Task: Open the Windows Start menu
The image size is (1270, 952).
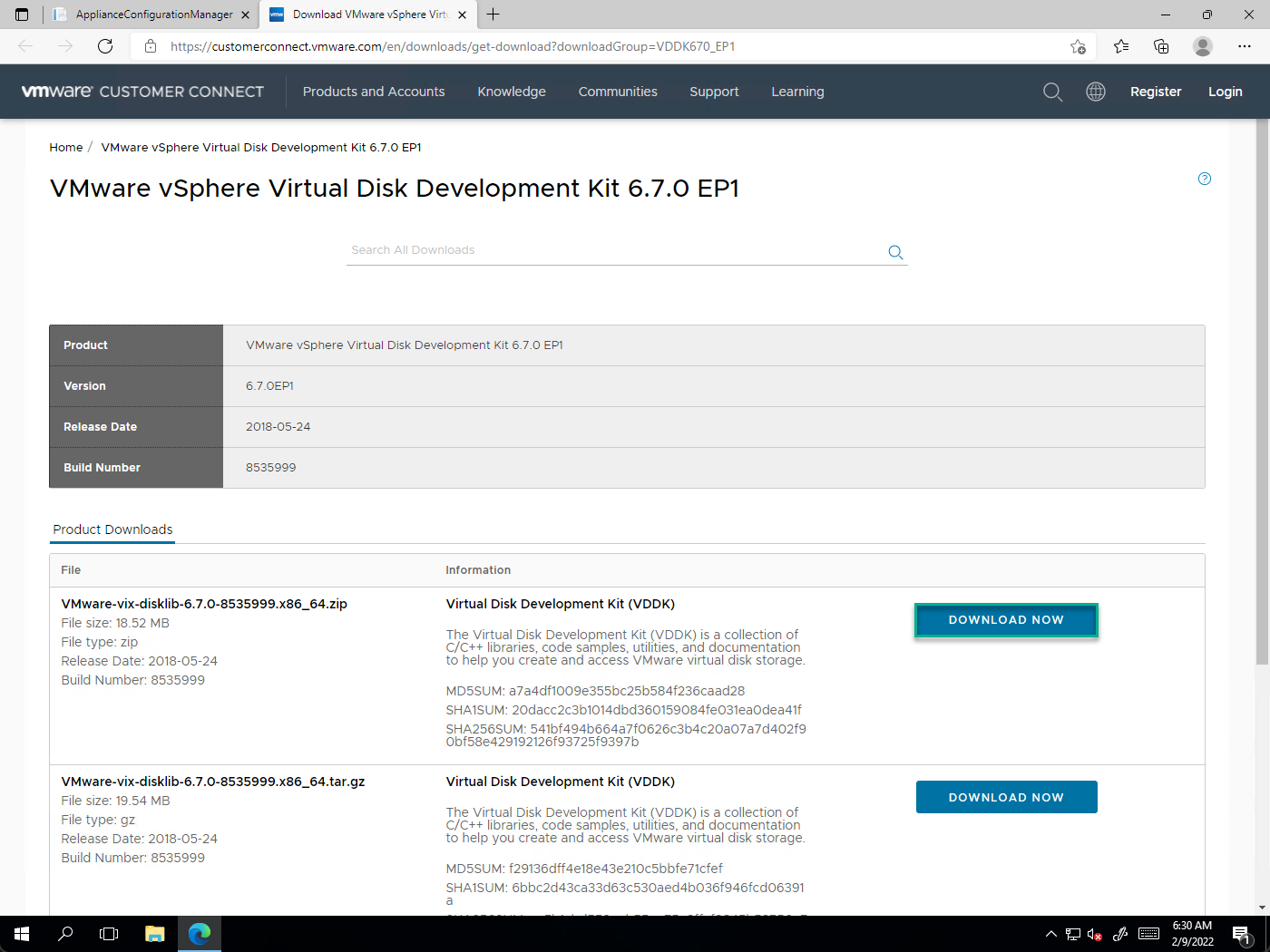Action: tap(22, 934)
